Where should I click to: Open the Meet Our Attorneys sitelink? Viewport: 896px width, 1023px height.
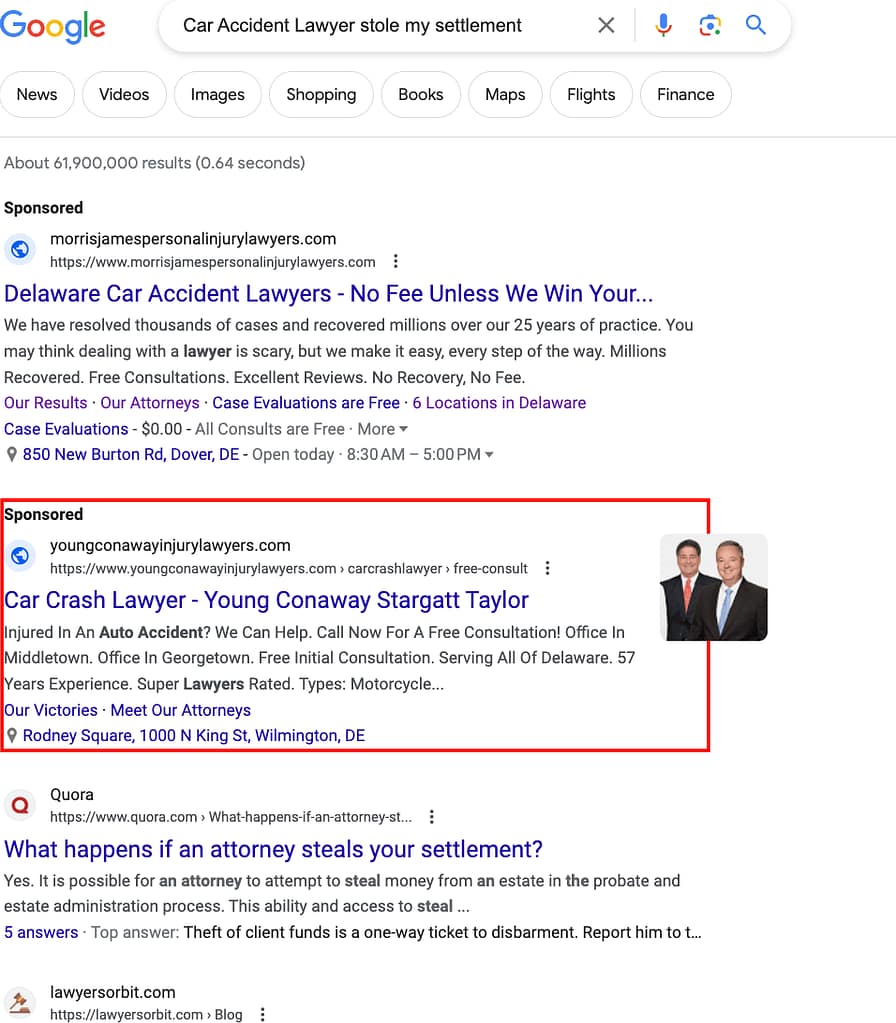(181, 710)
